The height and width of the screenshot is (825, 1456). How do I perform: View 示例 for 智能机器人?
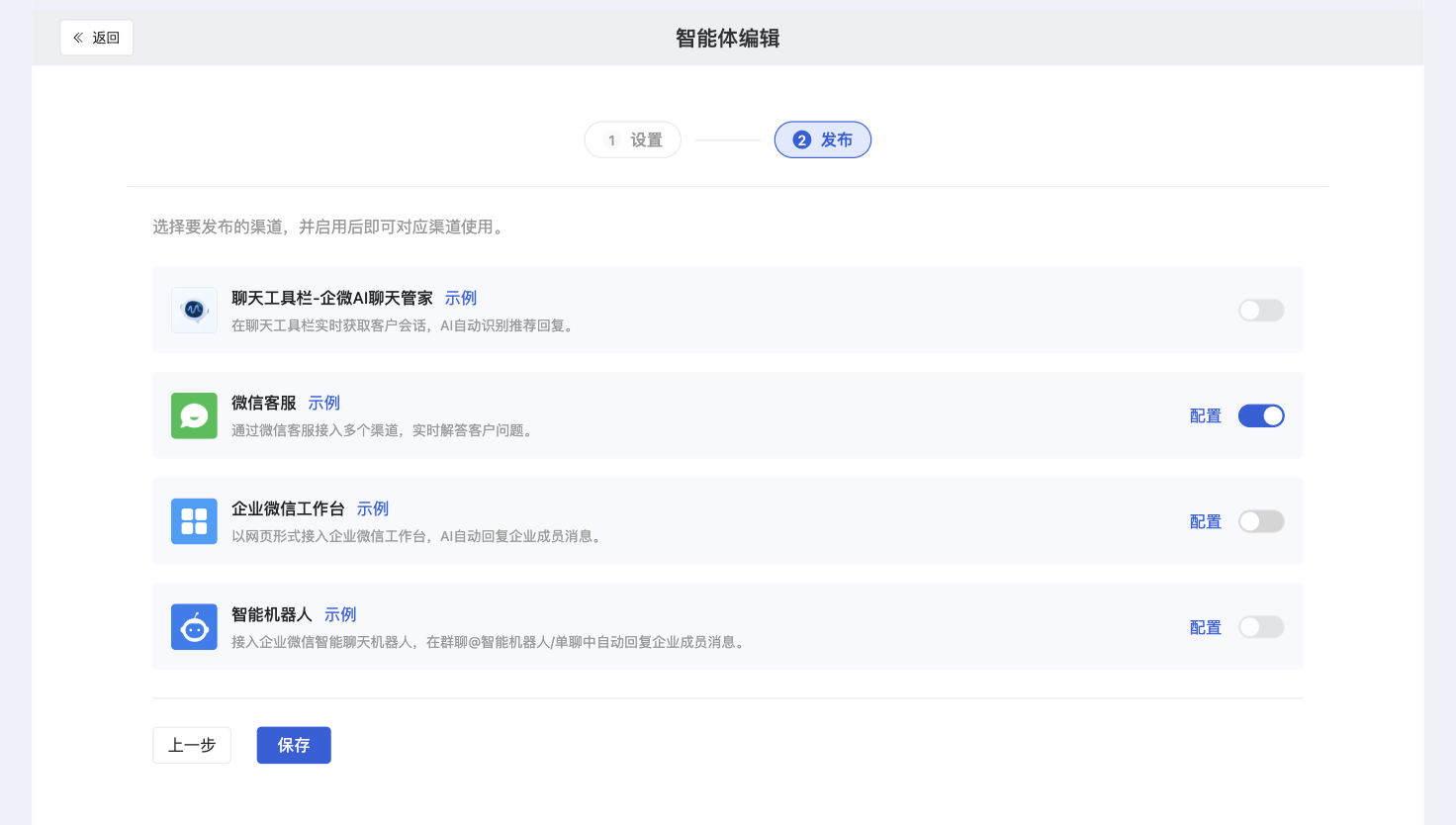click(340, 614)
